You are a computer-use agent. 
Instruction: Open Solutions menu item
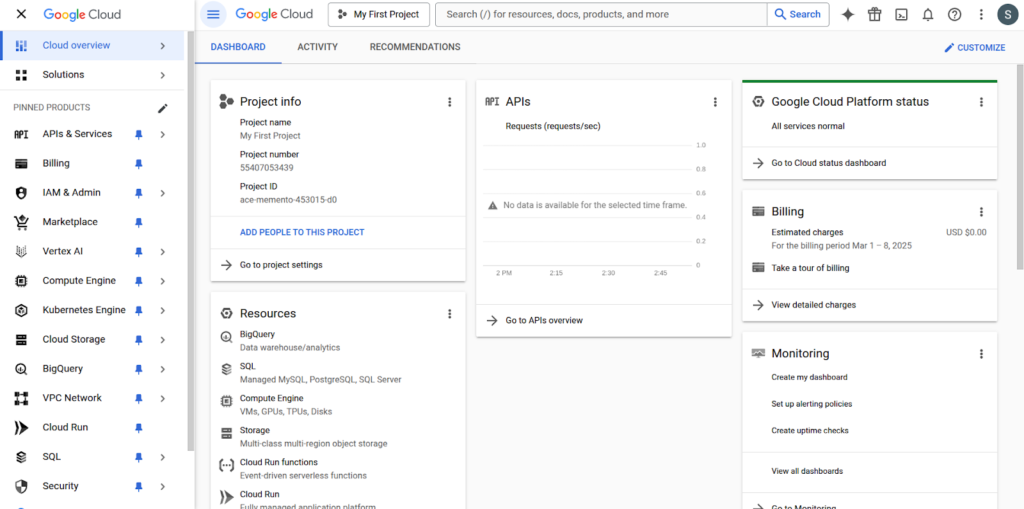pos(92,75)
